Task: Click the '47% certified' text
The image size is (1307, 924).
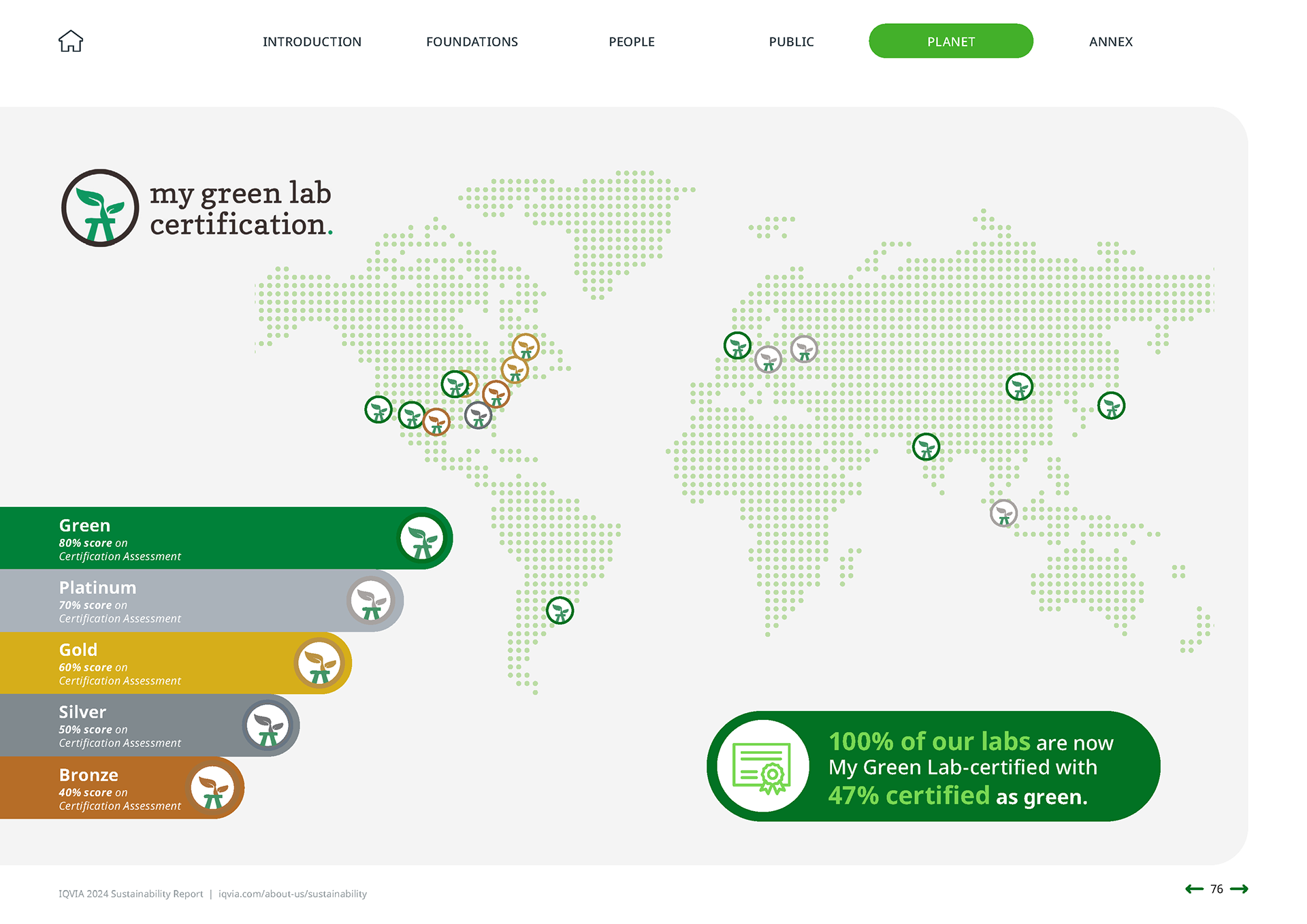Action: click(x=909, y=795)
